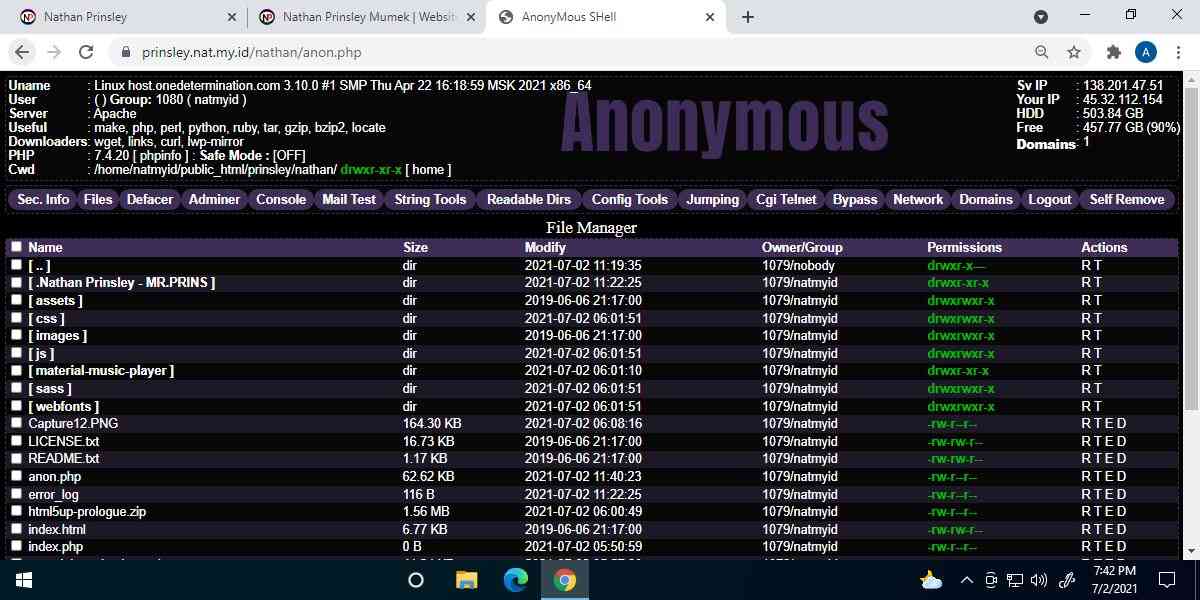Click the error_log file name

pyautogui.click(x=54, y=494)
